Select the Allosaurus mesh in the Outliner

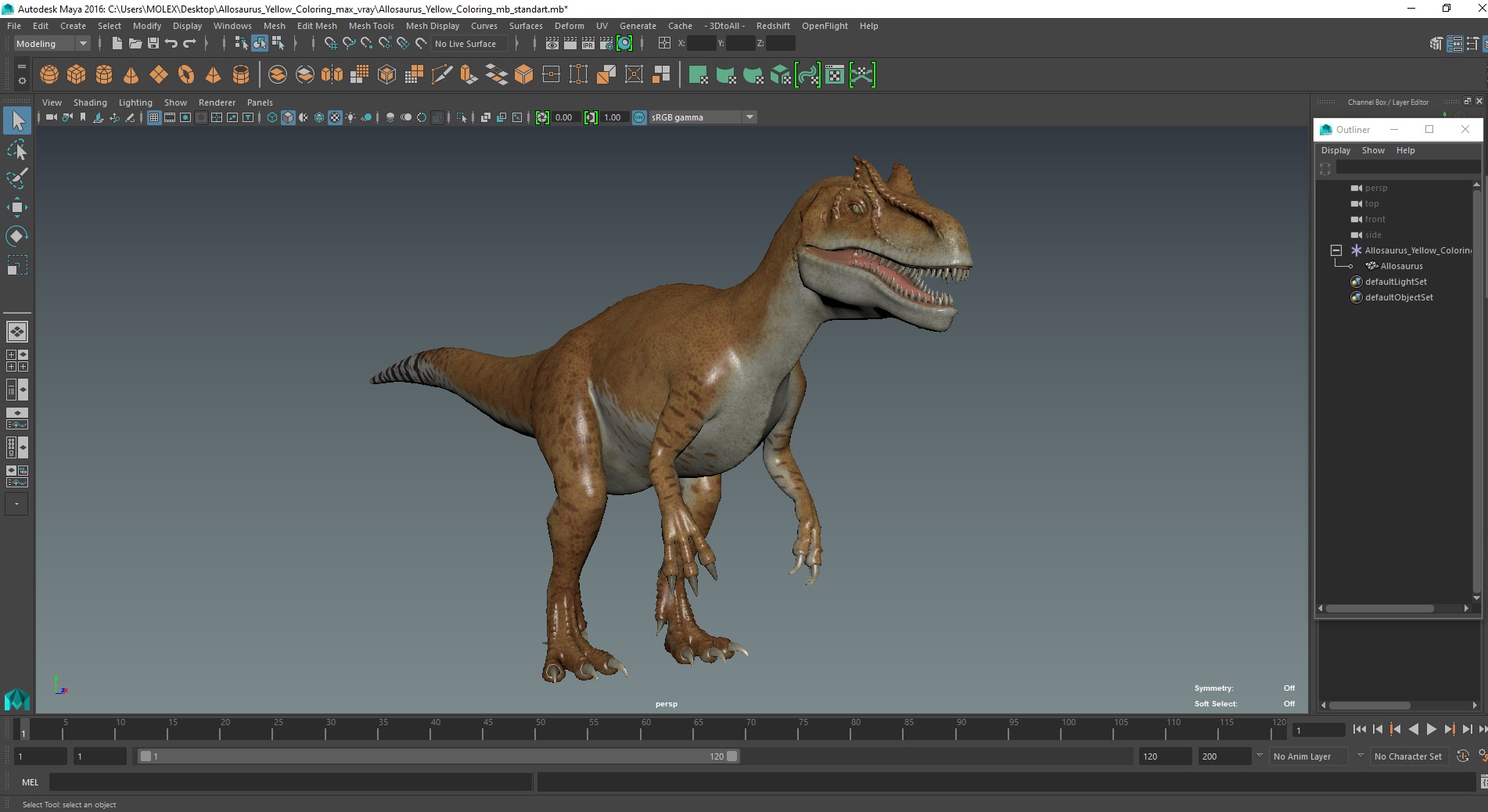click(x=1401, y=266)
